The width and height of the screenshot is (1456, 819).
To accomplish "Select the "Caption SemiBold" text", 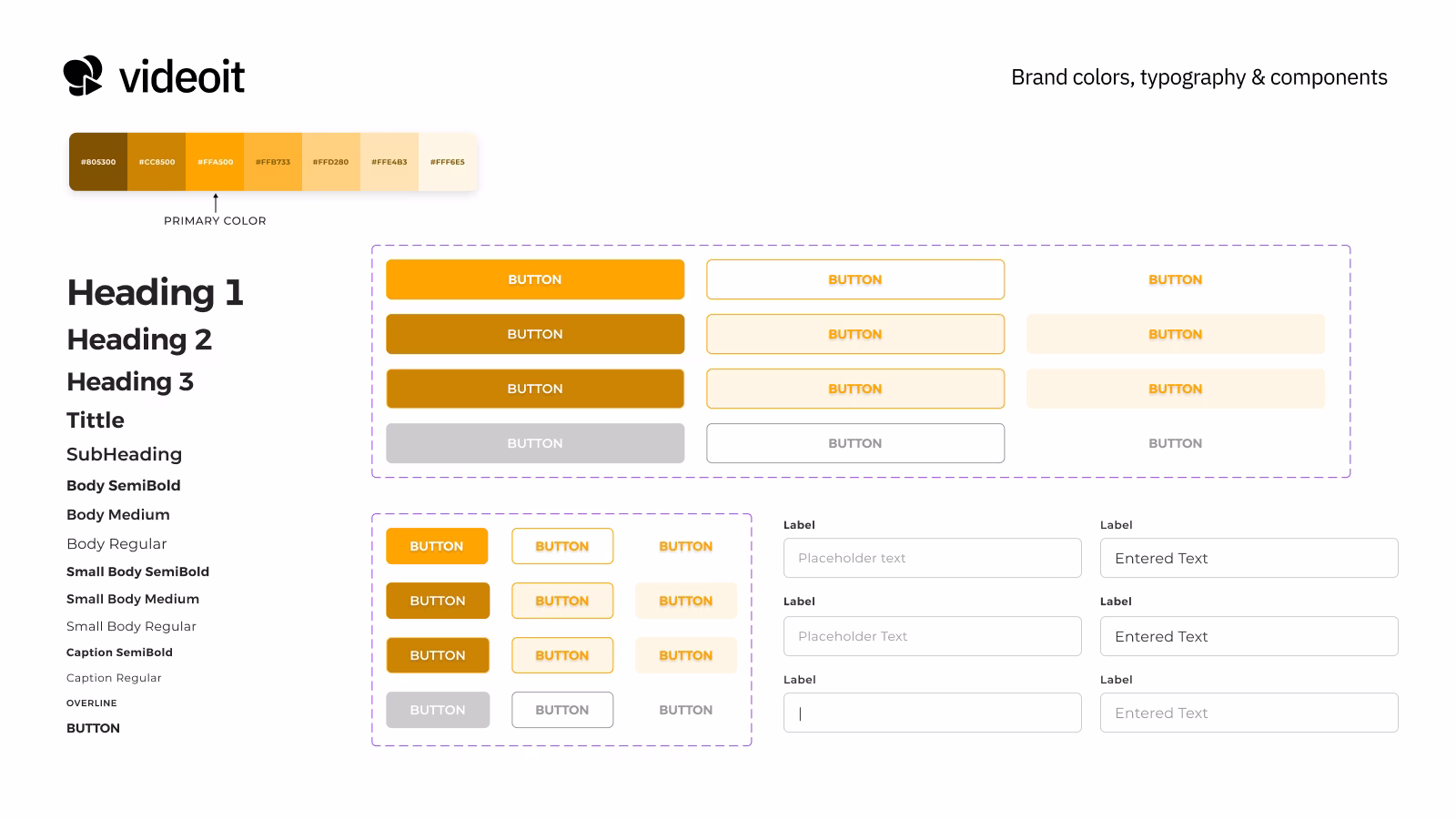I will (x=119, y=652).
